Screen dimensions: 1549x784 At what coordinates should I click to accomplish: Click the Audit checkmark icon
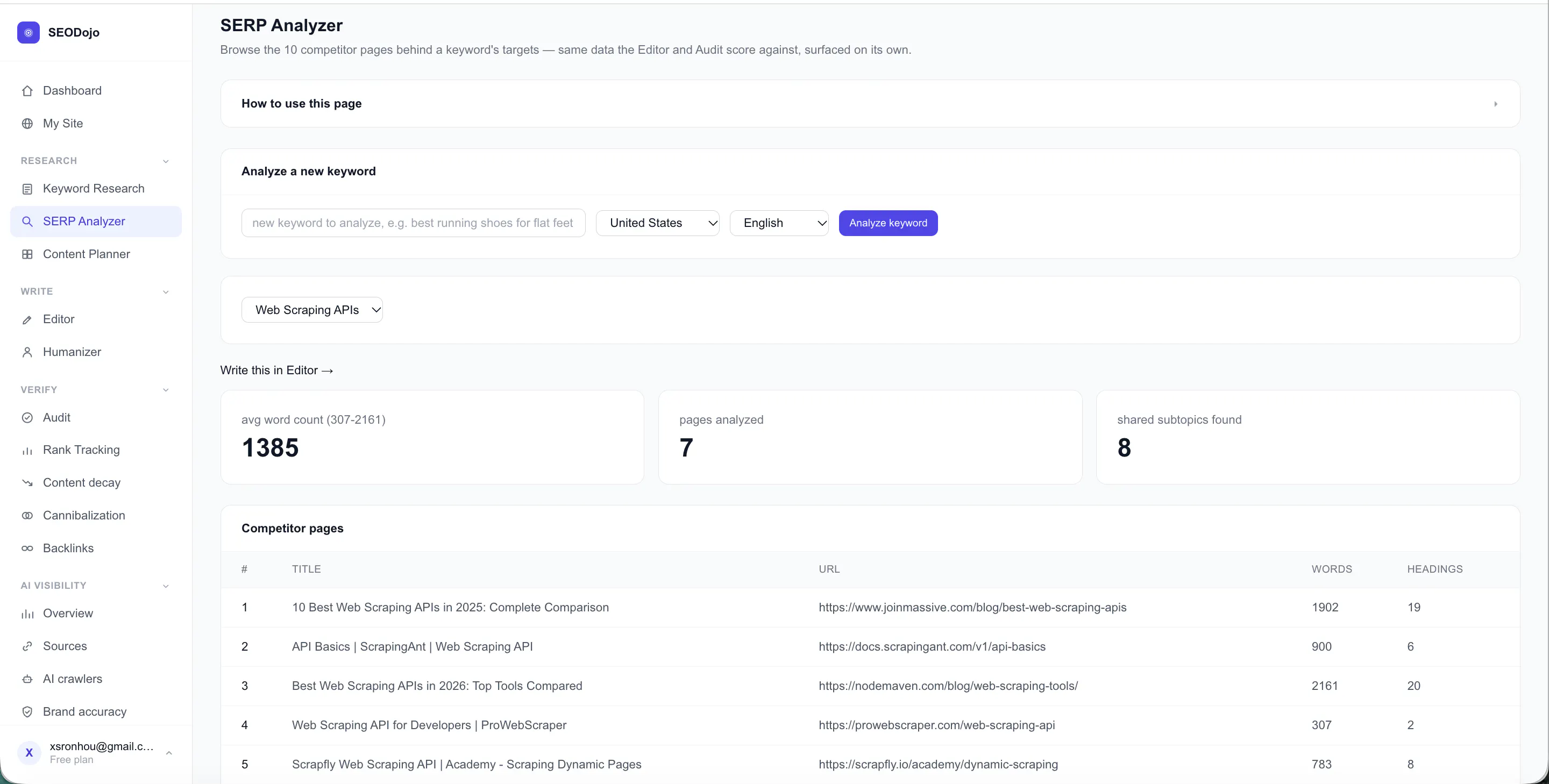(27, 418)
